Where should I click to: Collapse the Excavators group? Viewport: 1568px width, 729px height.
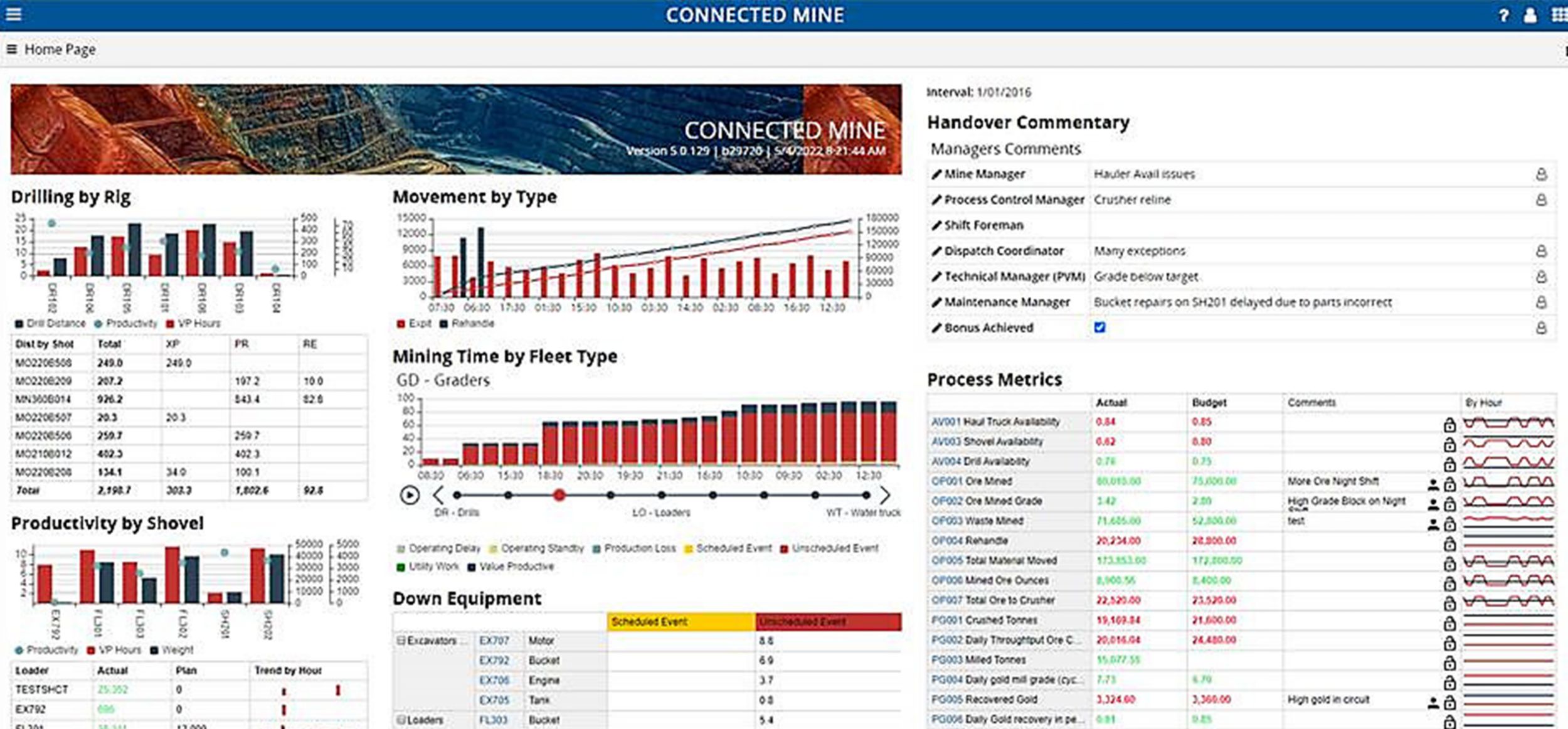click(400, 641)
